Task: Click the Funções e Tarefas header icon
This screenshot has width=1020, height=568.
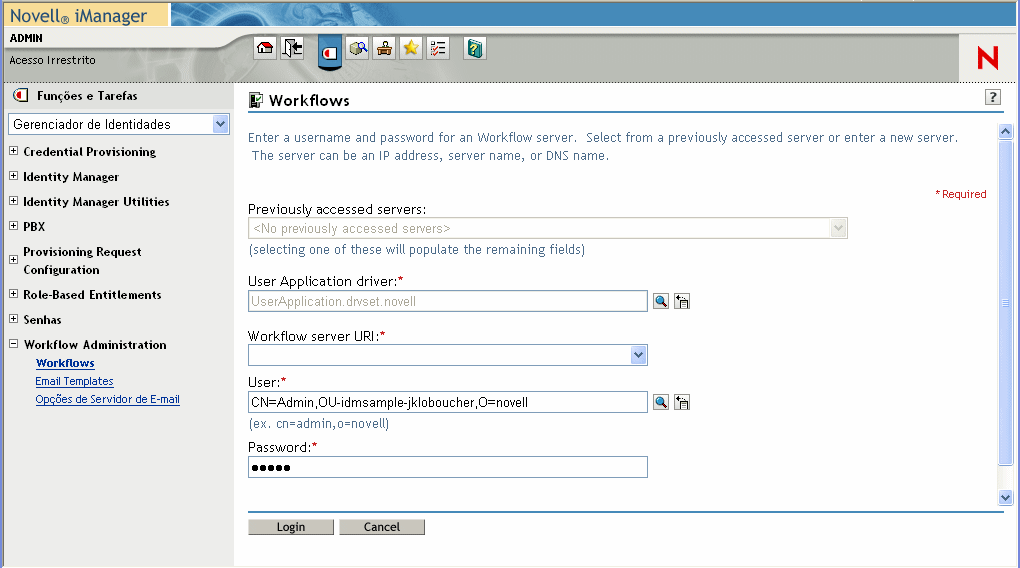Action: pos(21,96)
